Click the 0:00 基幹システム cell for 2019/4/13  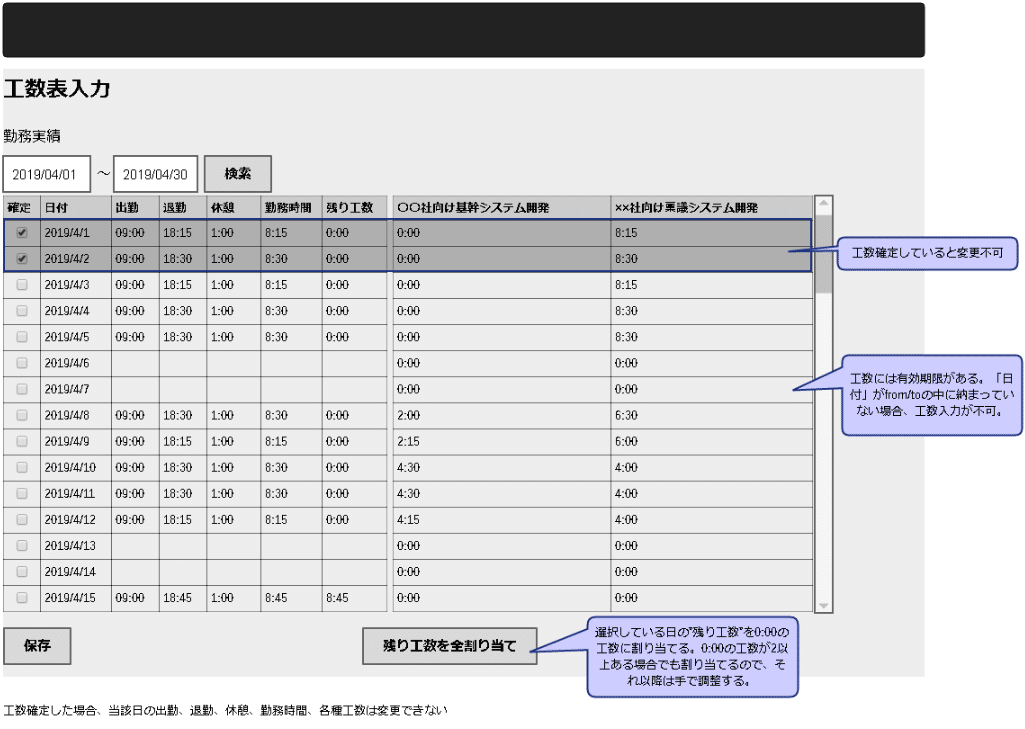coord(502,546)
